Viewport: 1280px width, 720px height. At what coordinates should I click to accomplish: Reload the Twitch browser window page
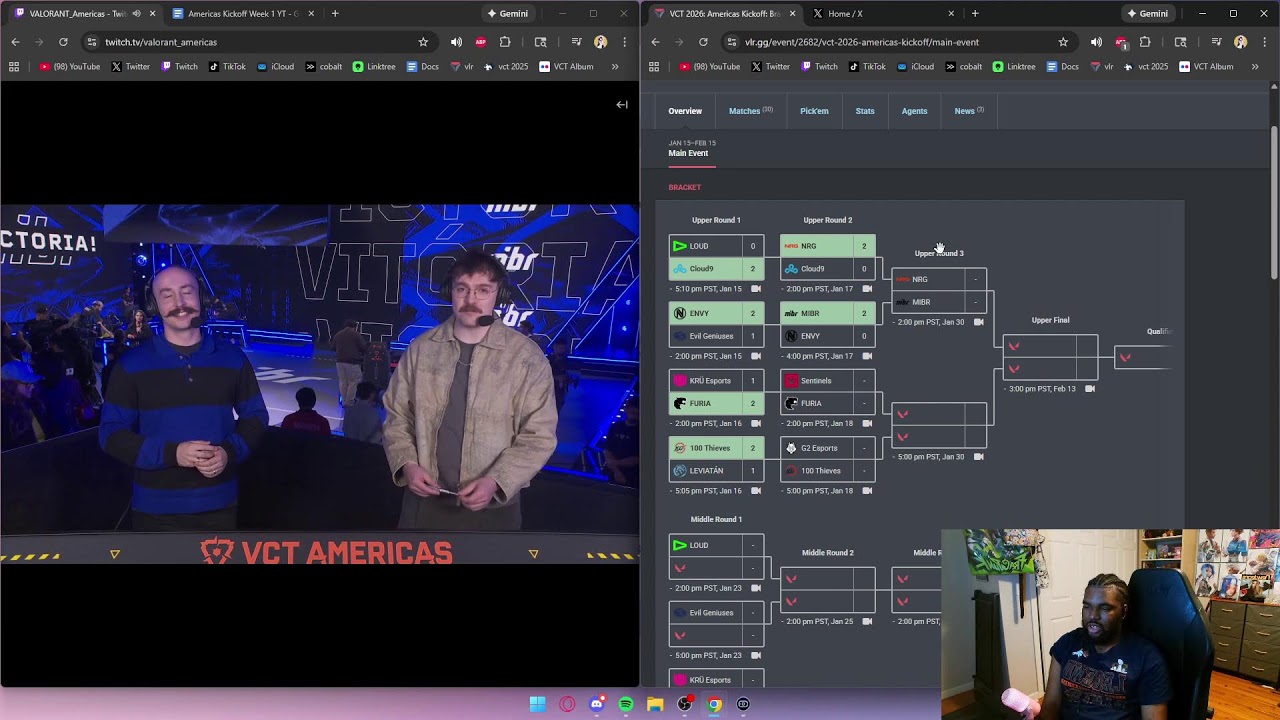pyautogui.click(x=63, y=42)
